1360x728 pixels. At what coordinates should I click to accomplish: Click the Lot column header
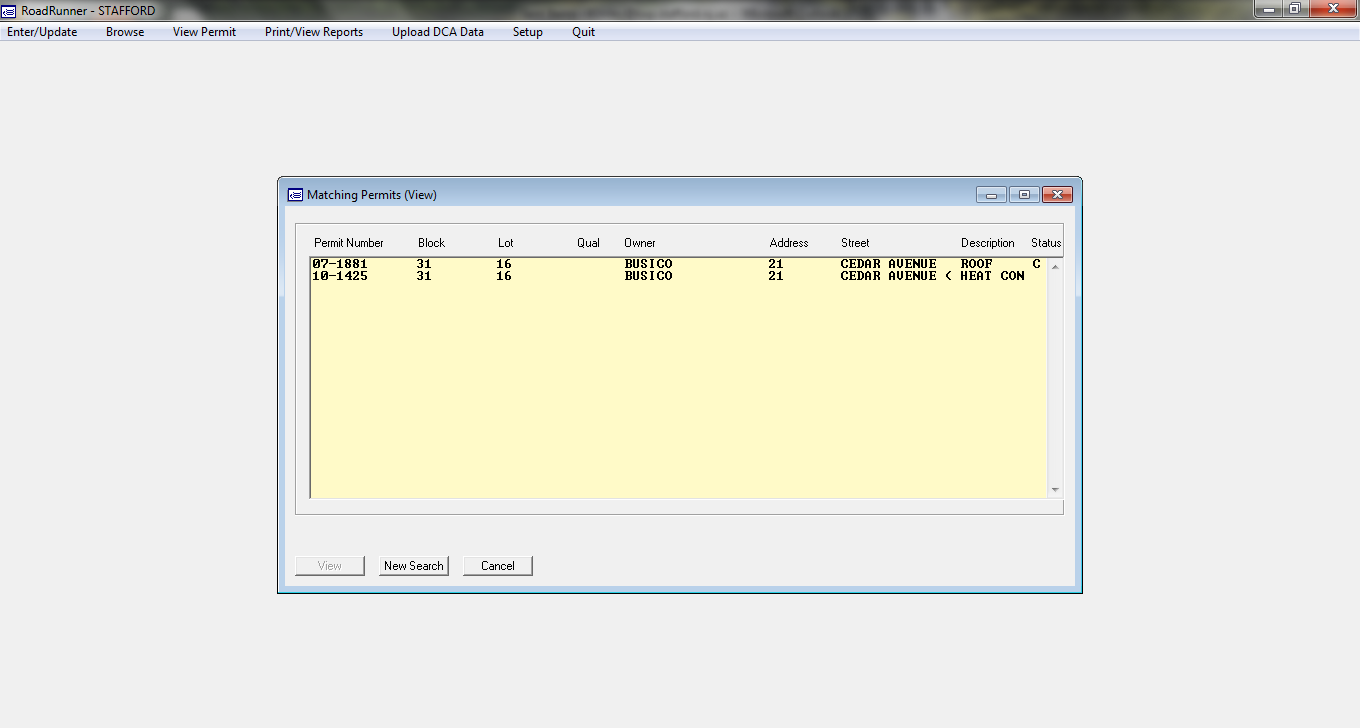click(505, 243)
